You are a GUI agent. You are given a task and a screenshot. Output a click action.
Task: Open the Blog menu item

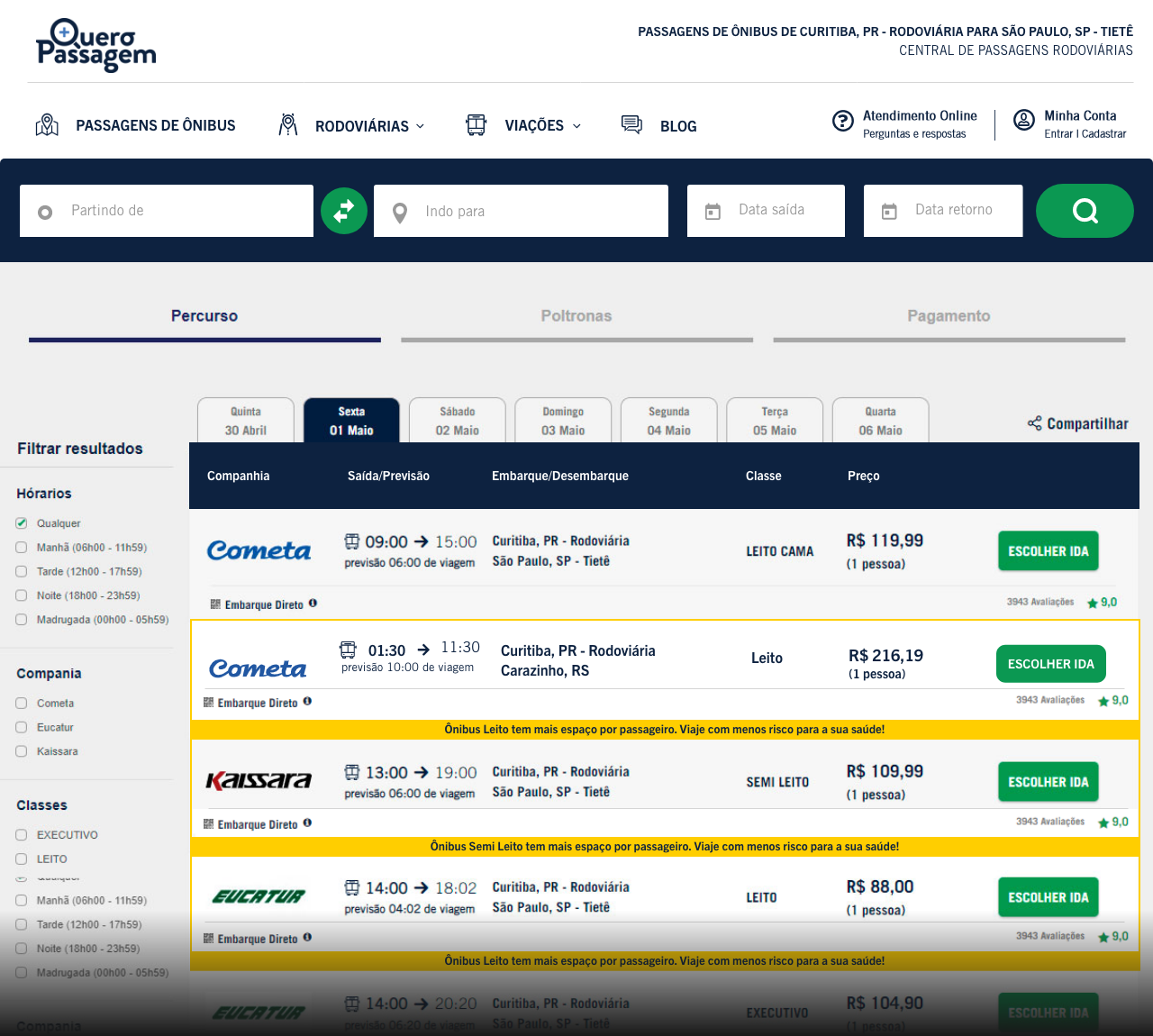(678, 126)
